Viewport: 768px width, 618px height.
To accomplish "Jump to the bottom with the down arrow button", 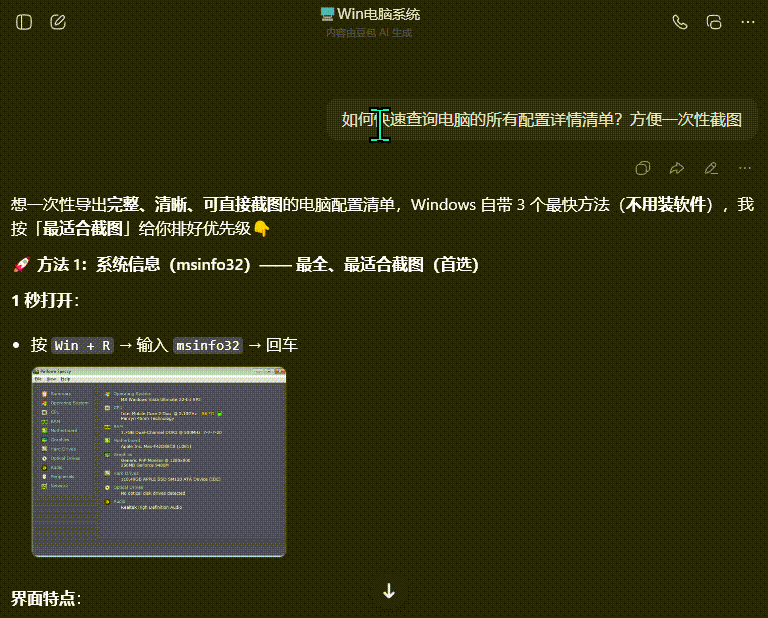I will [389, 591].
